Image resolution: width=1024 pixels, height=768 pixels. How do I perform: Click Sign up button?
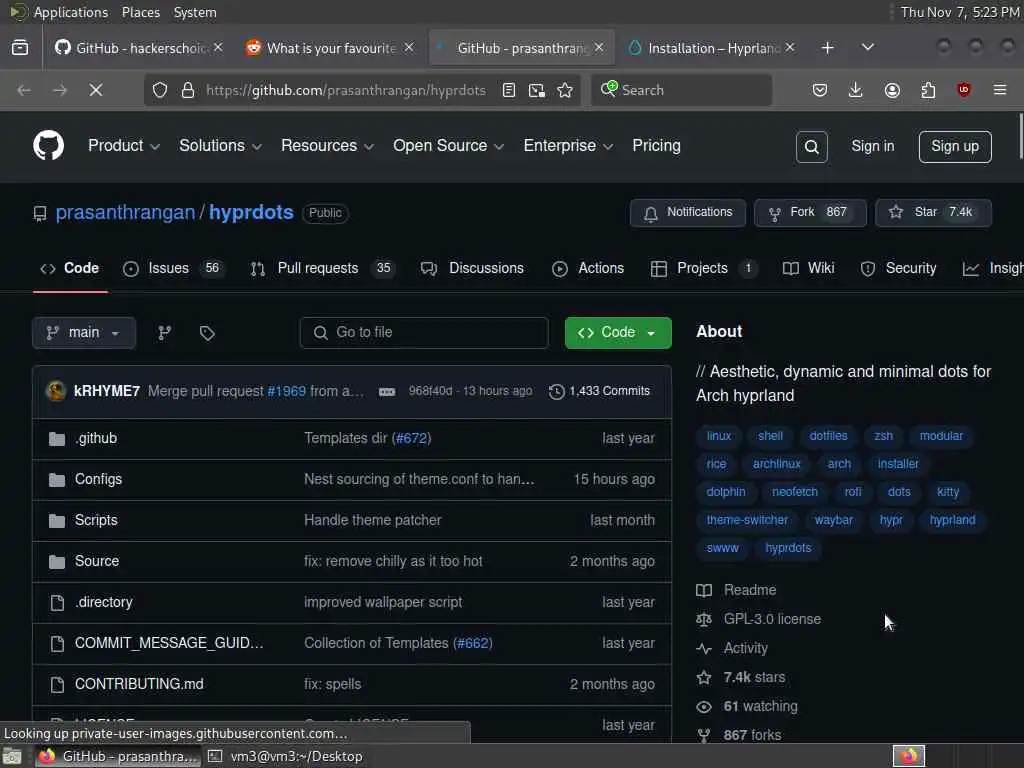[x=955, y=146]
